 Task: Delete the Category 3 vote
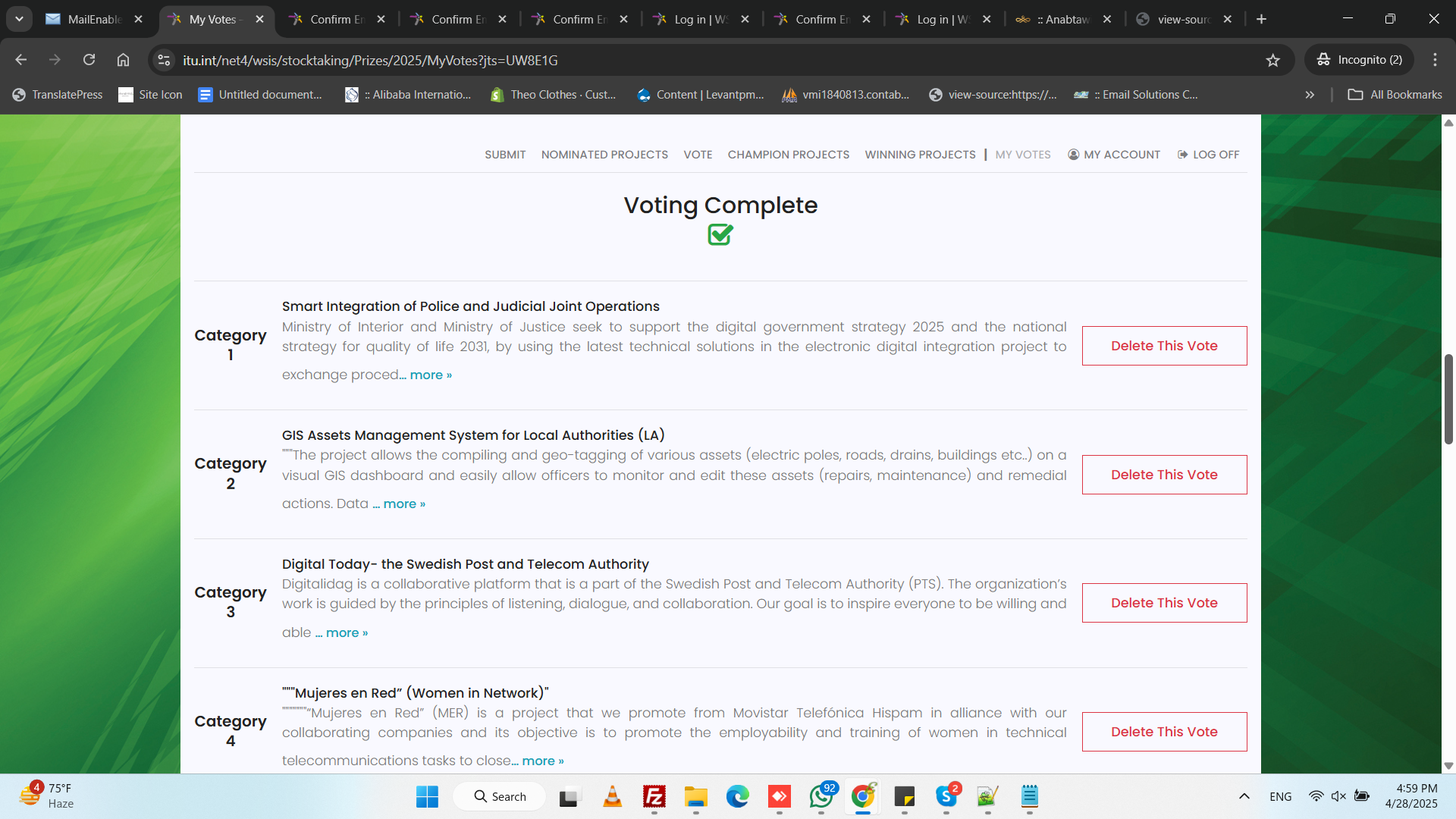1164,603
